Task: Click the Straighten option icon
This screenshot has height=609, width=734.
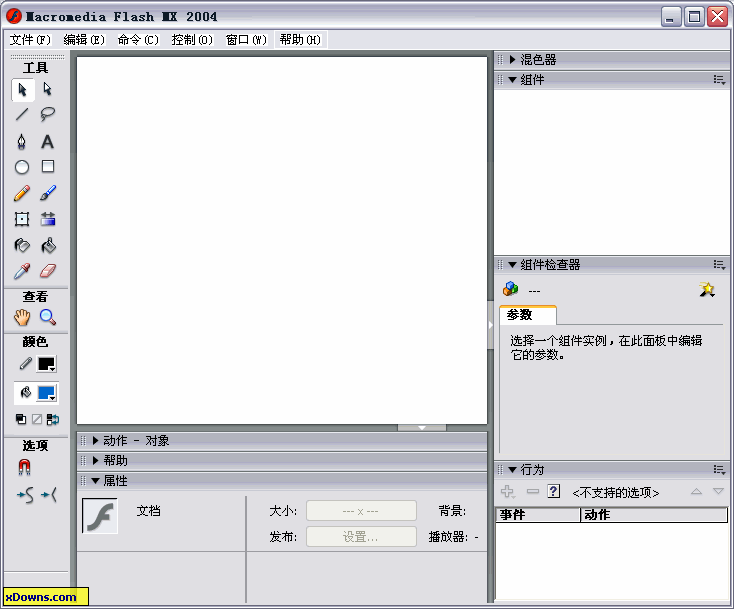Action: tap(49, 495)
